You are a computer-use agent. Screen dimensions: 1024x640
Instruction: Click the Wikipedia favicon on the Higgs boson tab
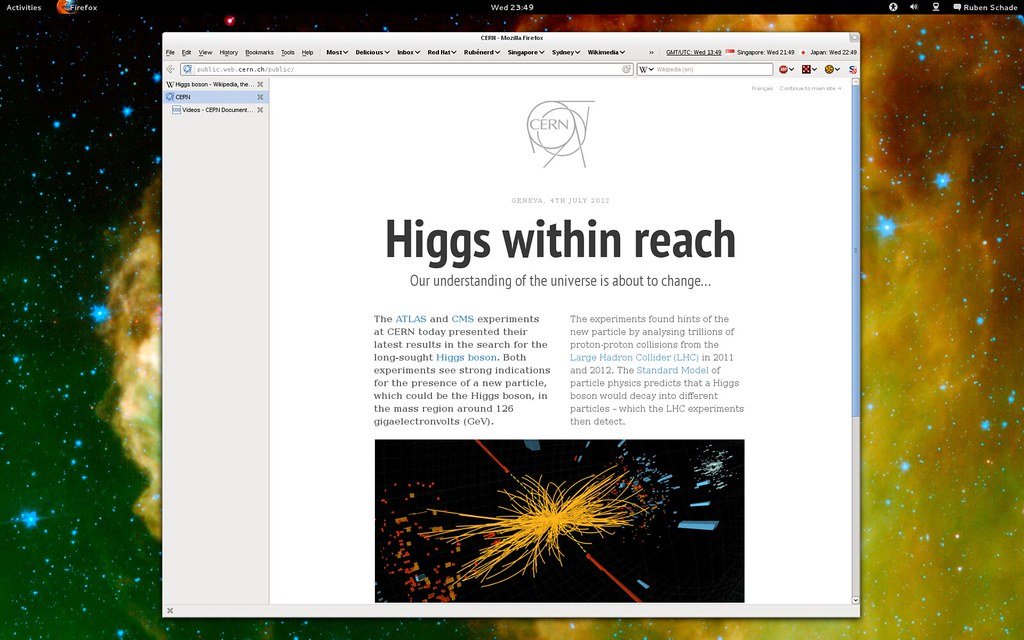[170, 83]
